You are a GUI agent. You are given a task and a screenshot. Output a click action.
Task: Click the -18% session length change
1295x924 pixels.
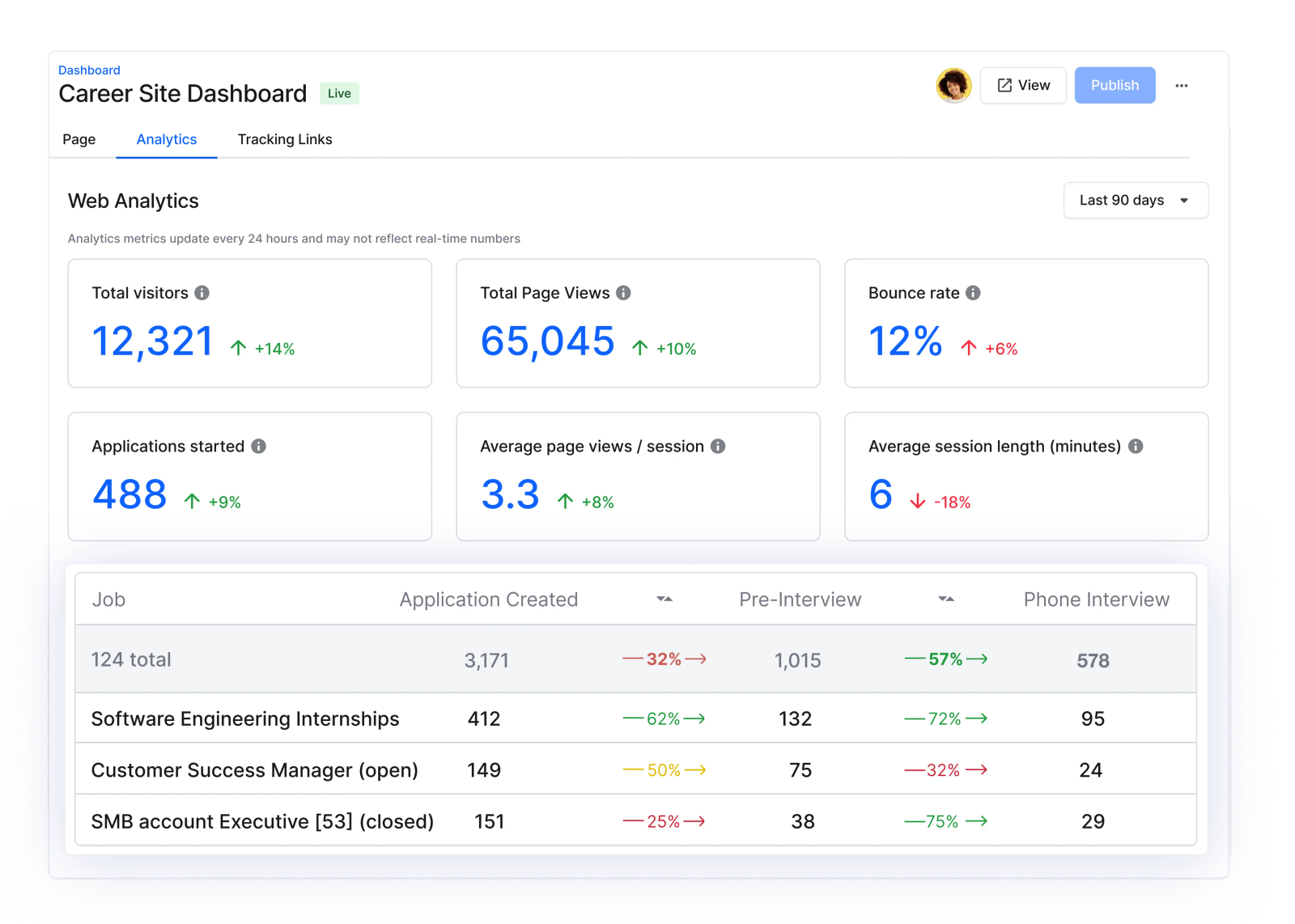[x=940, y=502]
